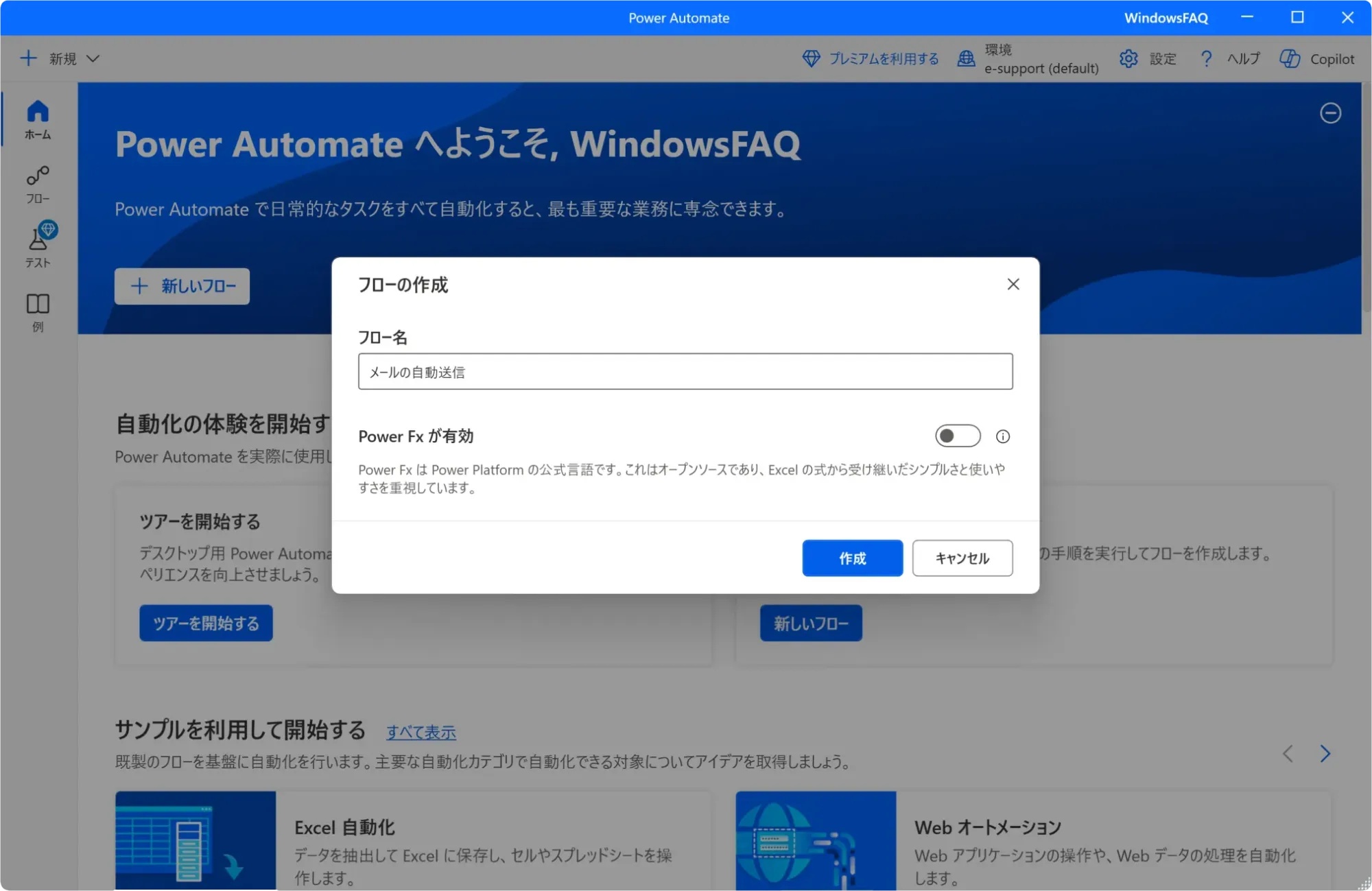
Task: Click the environment globe icon
Action: coord(966,58)
